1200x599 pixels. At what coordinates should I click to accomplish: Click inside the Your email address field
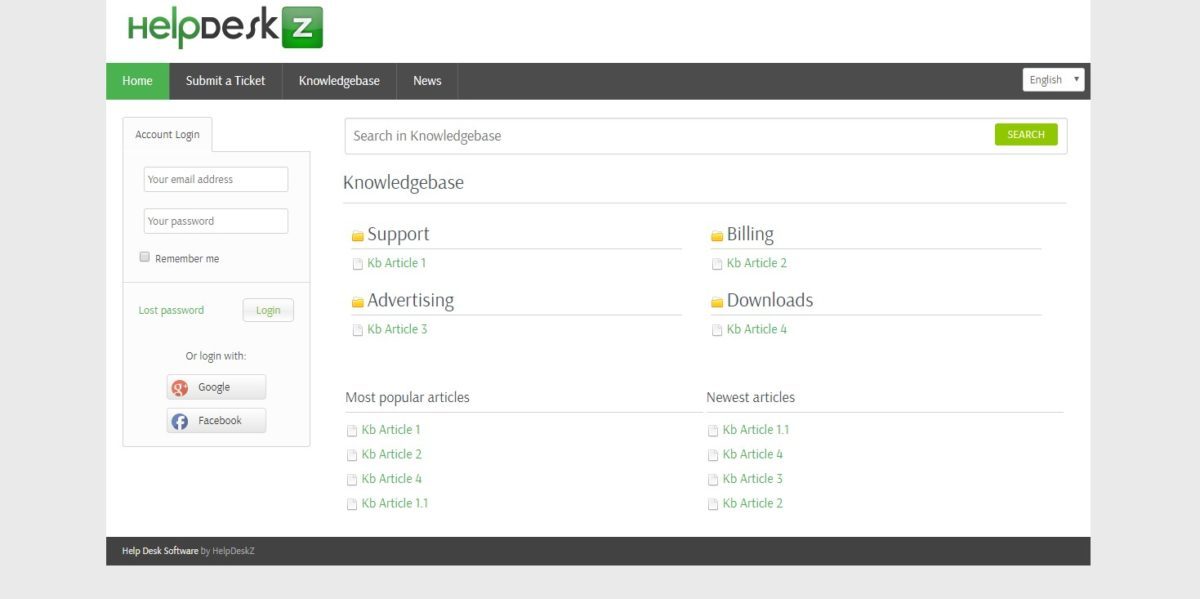pos(215,179)
